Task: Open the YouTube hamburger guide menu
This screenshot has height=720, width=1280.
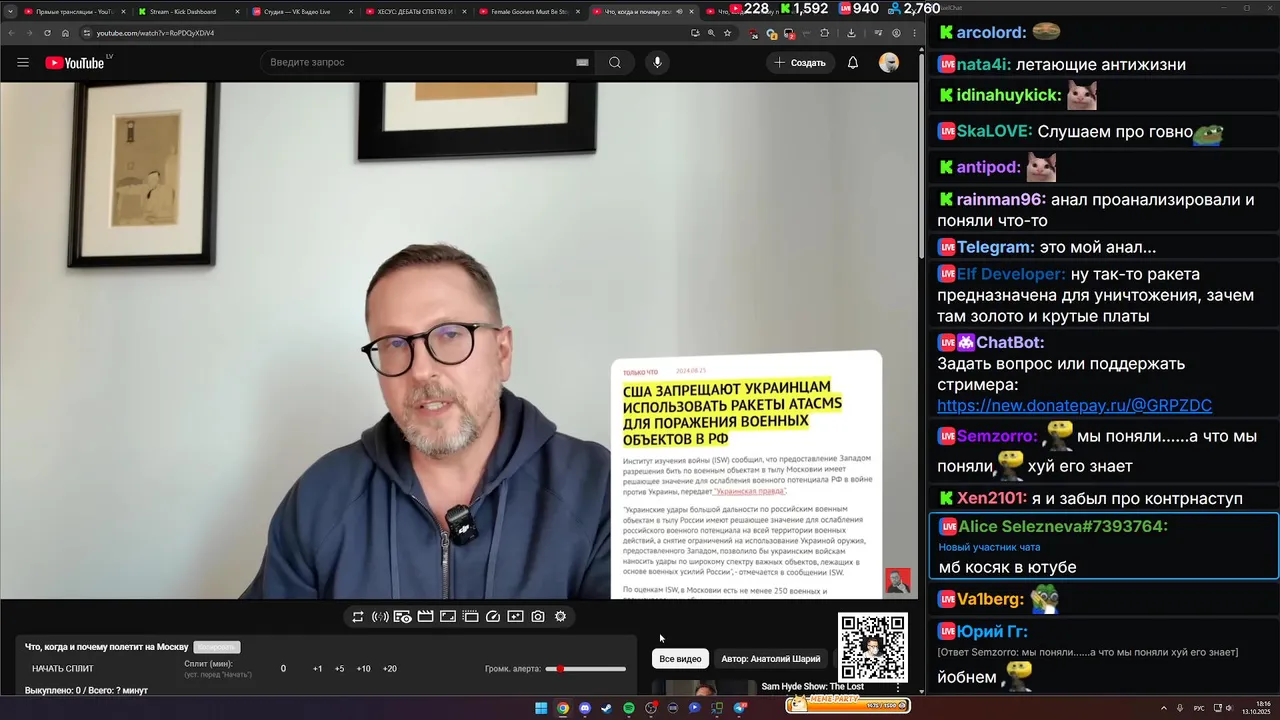Action: (x=23, y=62)
